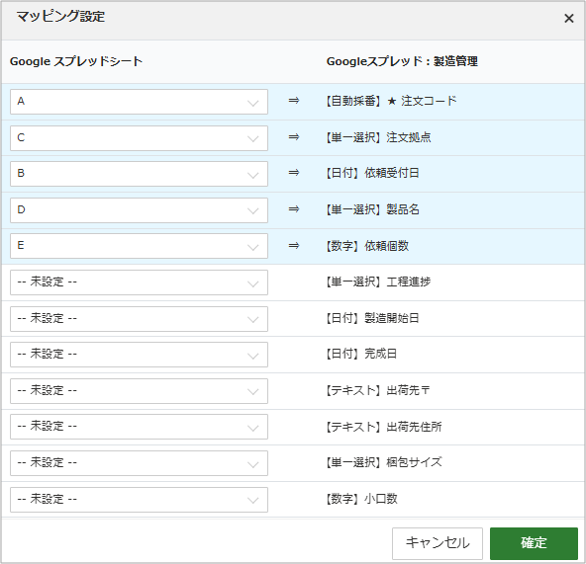Close the マッピング設定 dialog with X

coord(568,18)
